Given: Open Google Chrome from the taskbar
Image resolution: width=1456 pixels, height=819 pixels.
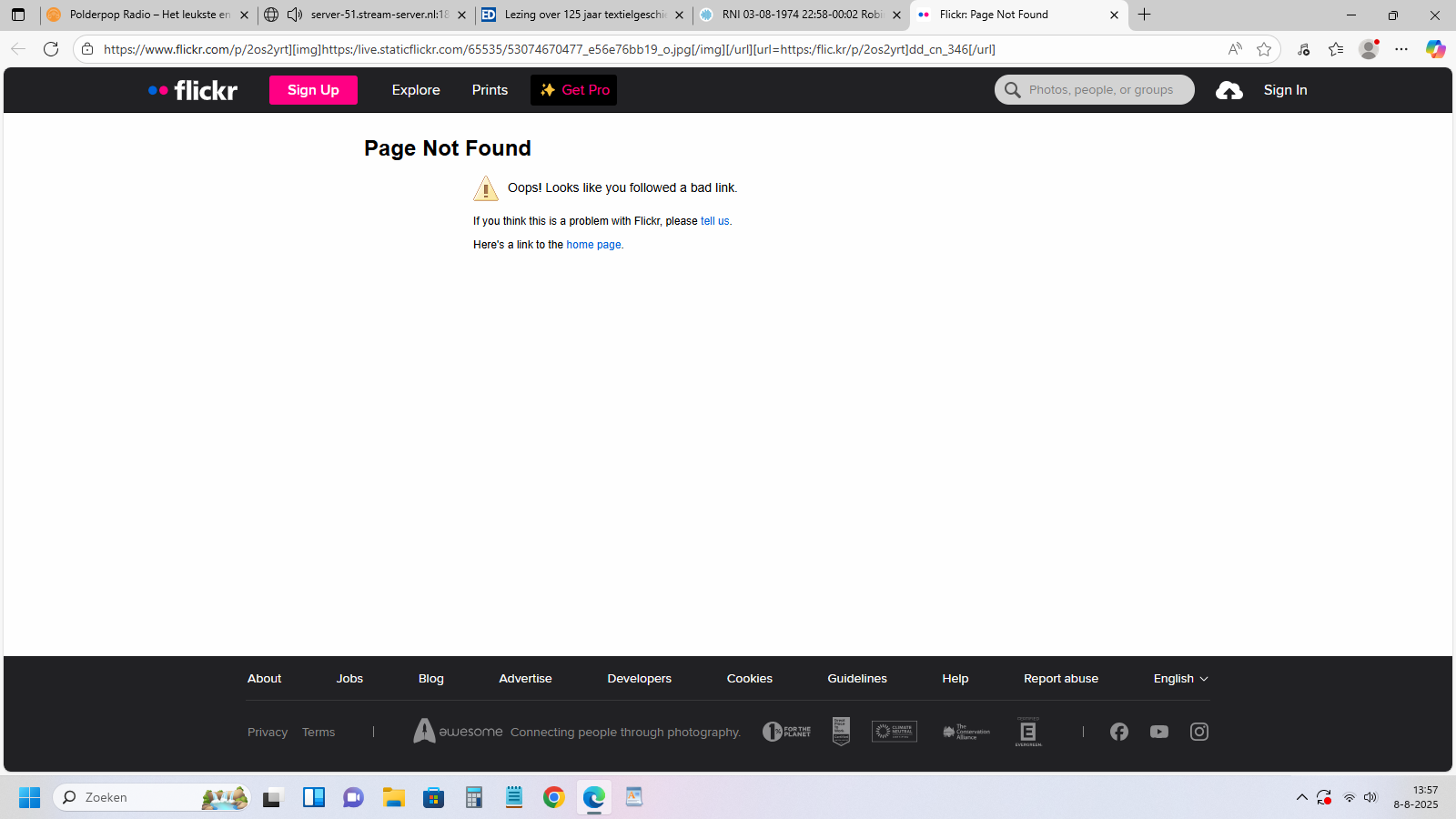Looking at the screenshot, I should pos(553,797).
